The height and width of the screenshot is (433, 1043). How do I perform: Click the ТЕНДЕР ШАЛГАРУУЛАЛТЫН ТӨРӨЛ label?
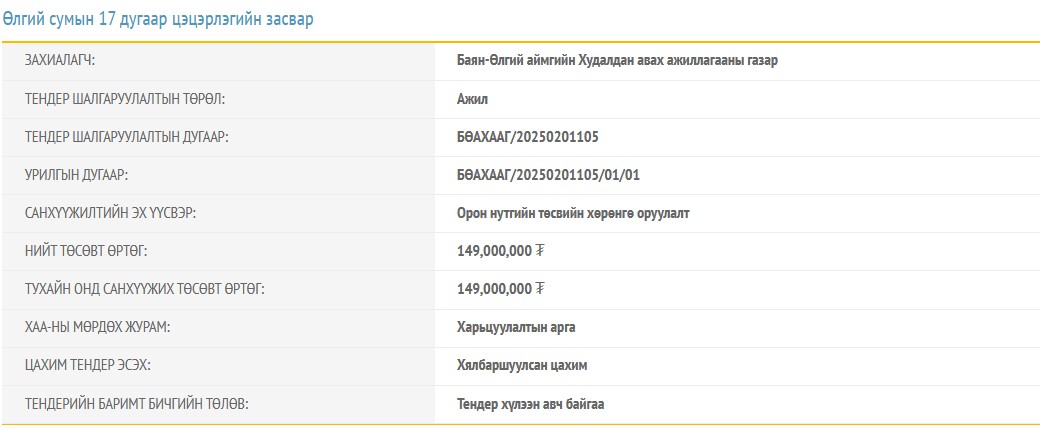coord(125,99)
